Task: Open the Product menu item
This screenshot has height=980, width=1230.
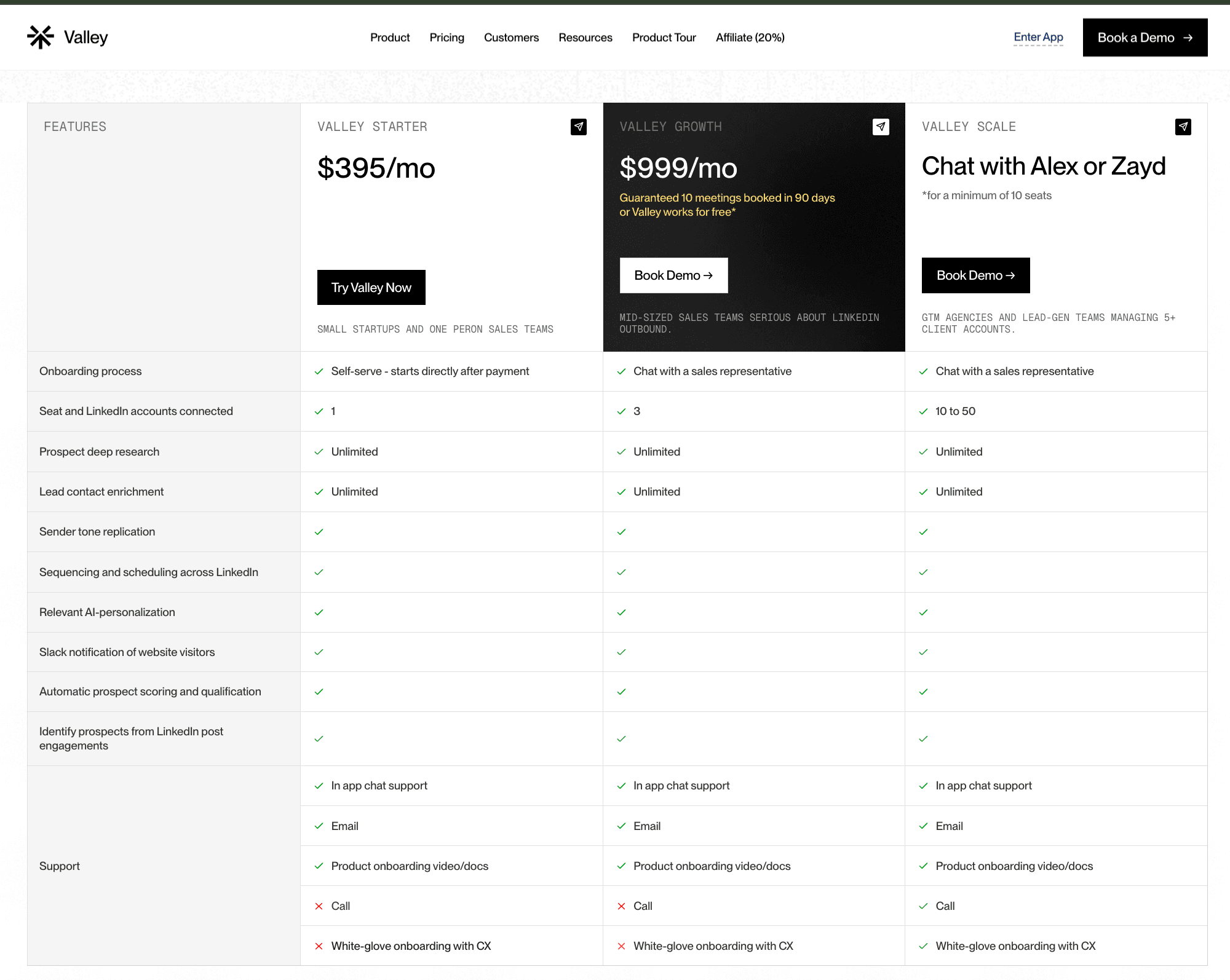Action: (390, 38)
